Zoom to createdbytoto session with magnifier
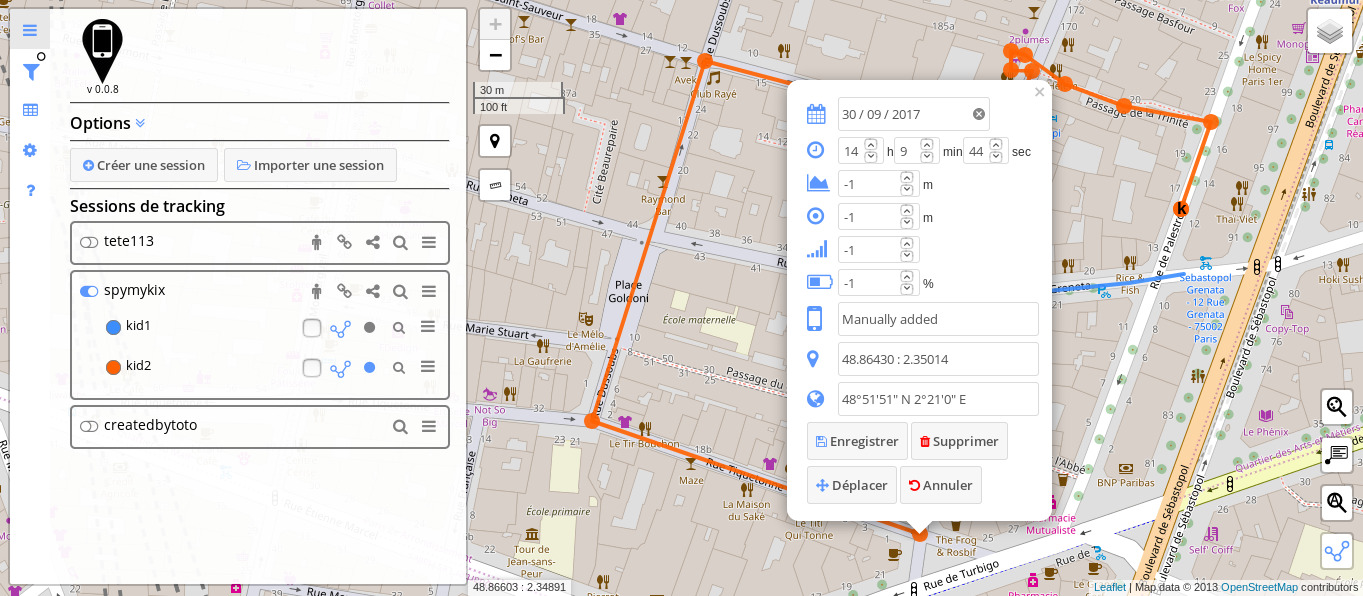The image size is (1363, 596). point(400,426)
